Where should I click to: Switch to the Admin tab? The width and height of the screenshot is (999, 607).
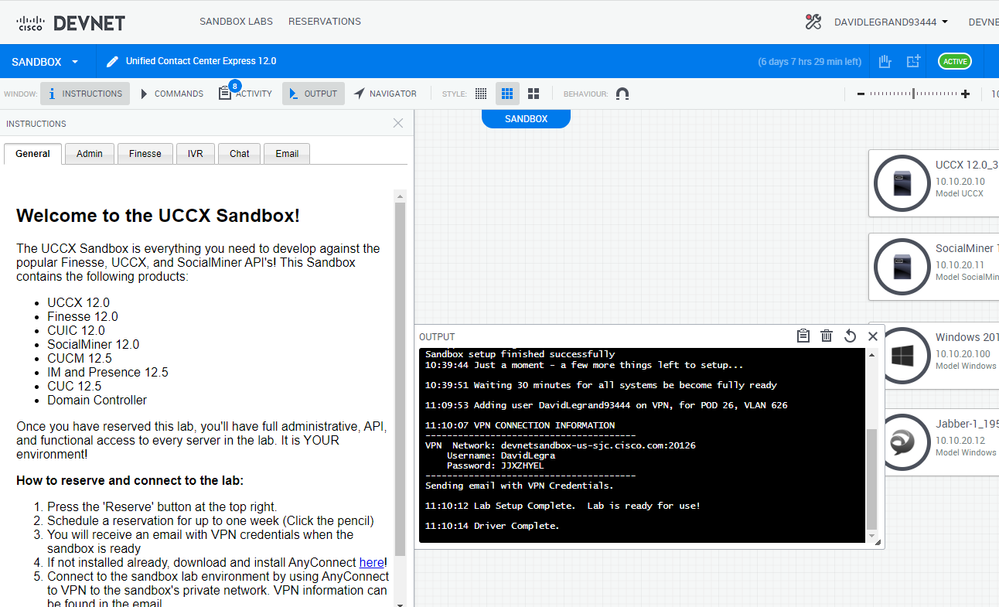pyautogui.click(x=89, y=154)
